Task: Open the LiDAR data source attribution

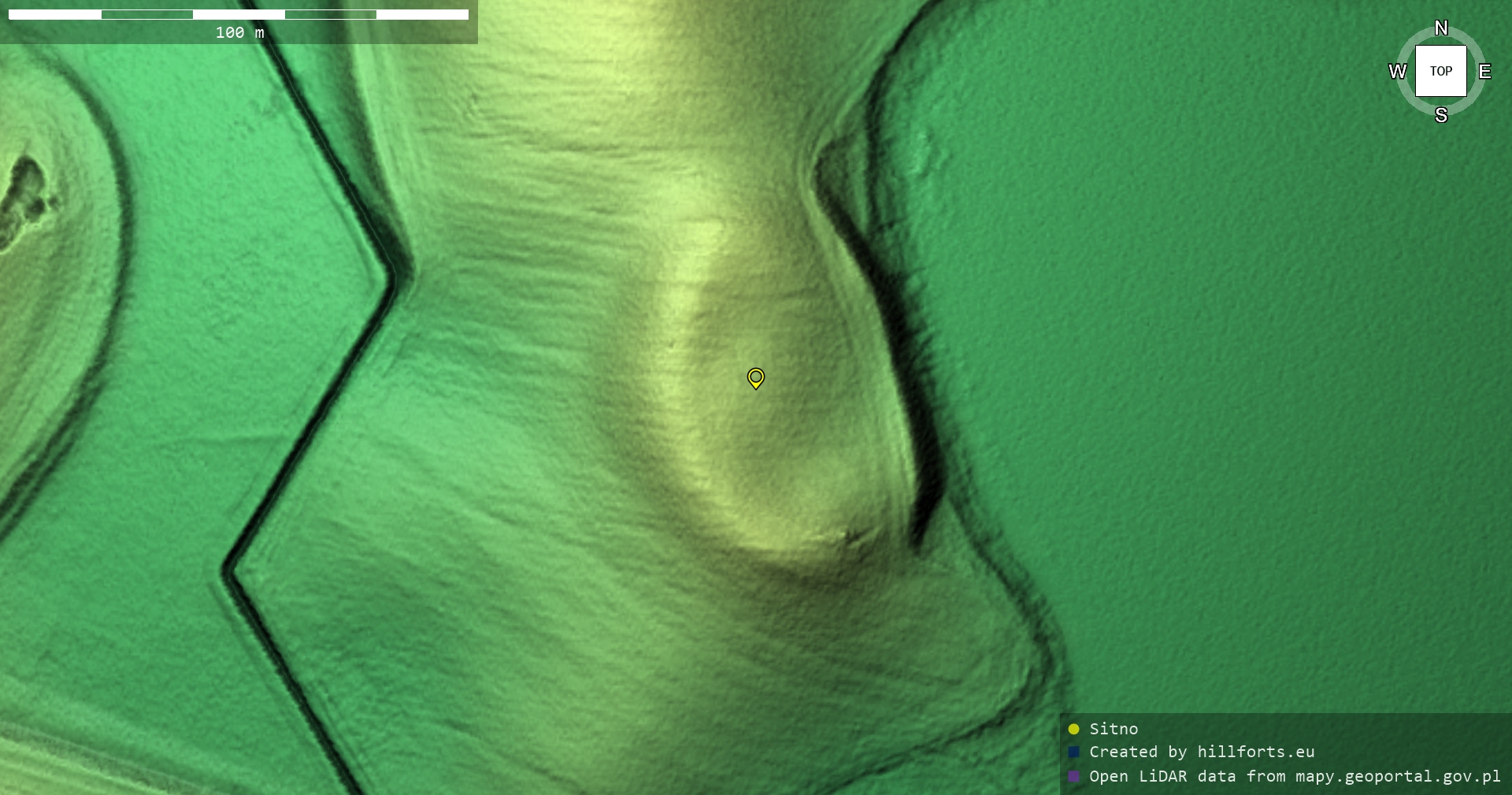Action: click(1295, 776)
